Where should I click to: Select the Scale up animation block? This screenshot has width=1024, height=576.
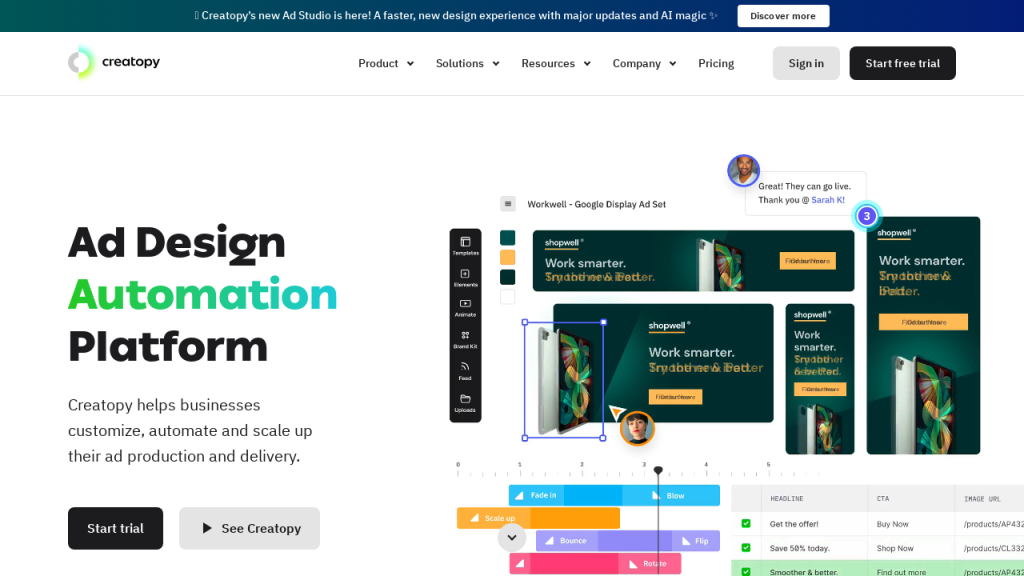click(x=493, y=518)
